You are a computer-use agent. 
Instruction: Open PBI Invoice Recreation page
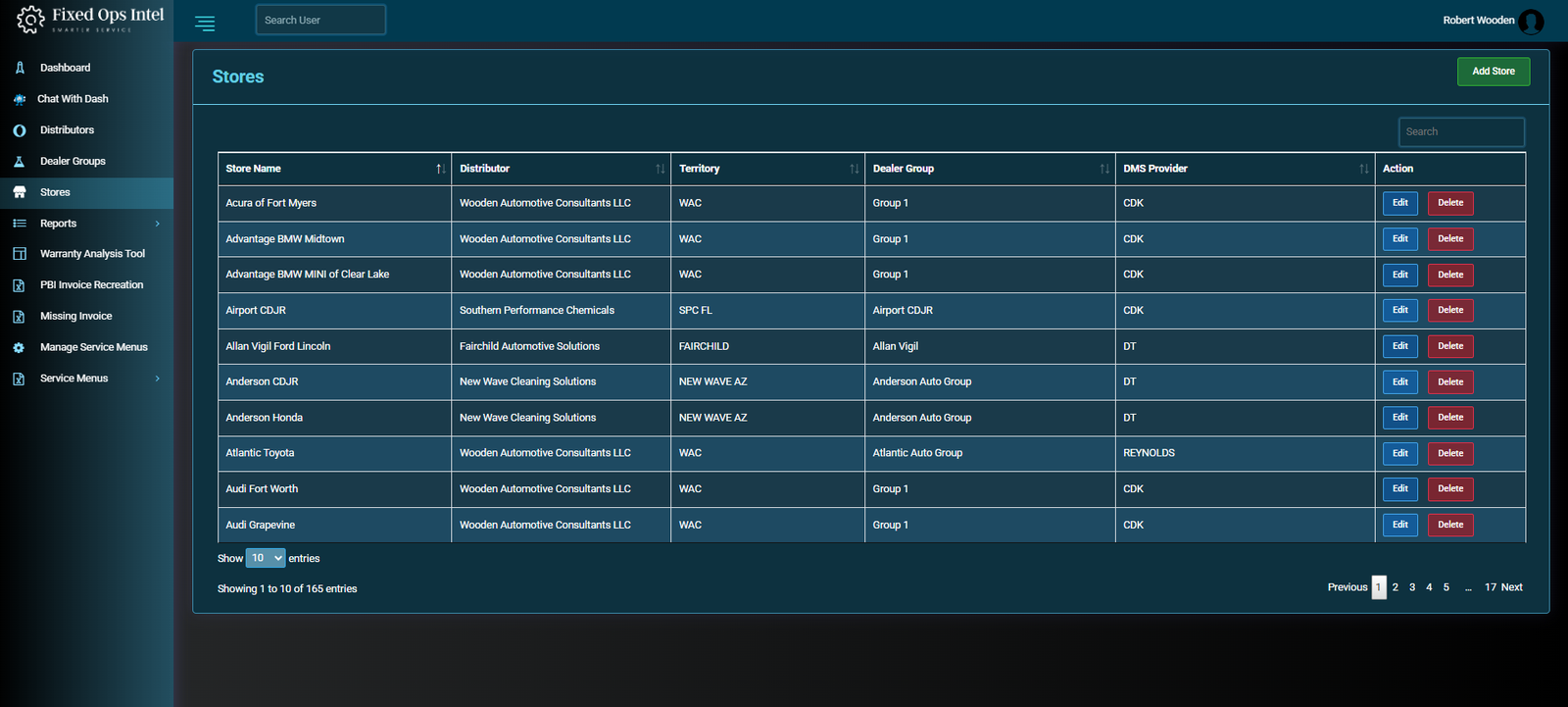coord(91,285)
